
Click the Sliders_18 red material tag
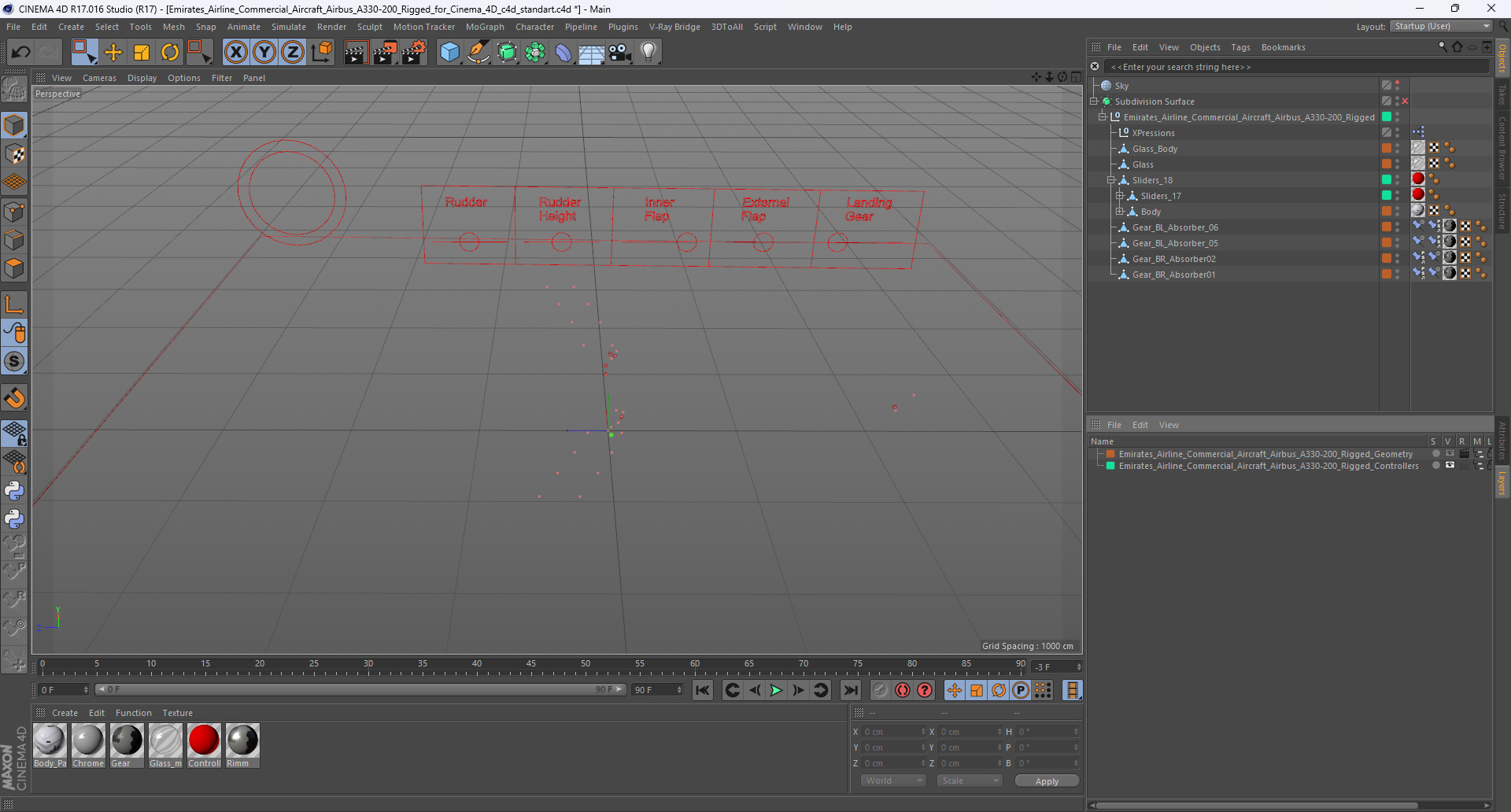pos(1418,179)
